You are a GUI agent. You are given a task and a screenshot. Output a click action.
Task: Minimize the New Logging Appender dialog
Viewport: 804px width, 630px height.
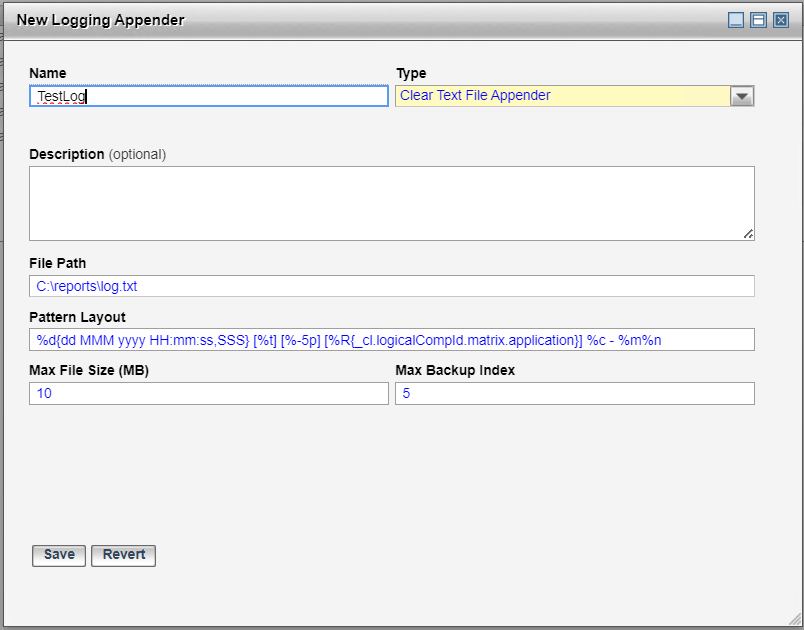[x=736, y=20]
